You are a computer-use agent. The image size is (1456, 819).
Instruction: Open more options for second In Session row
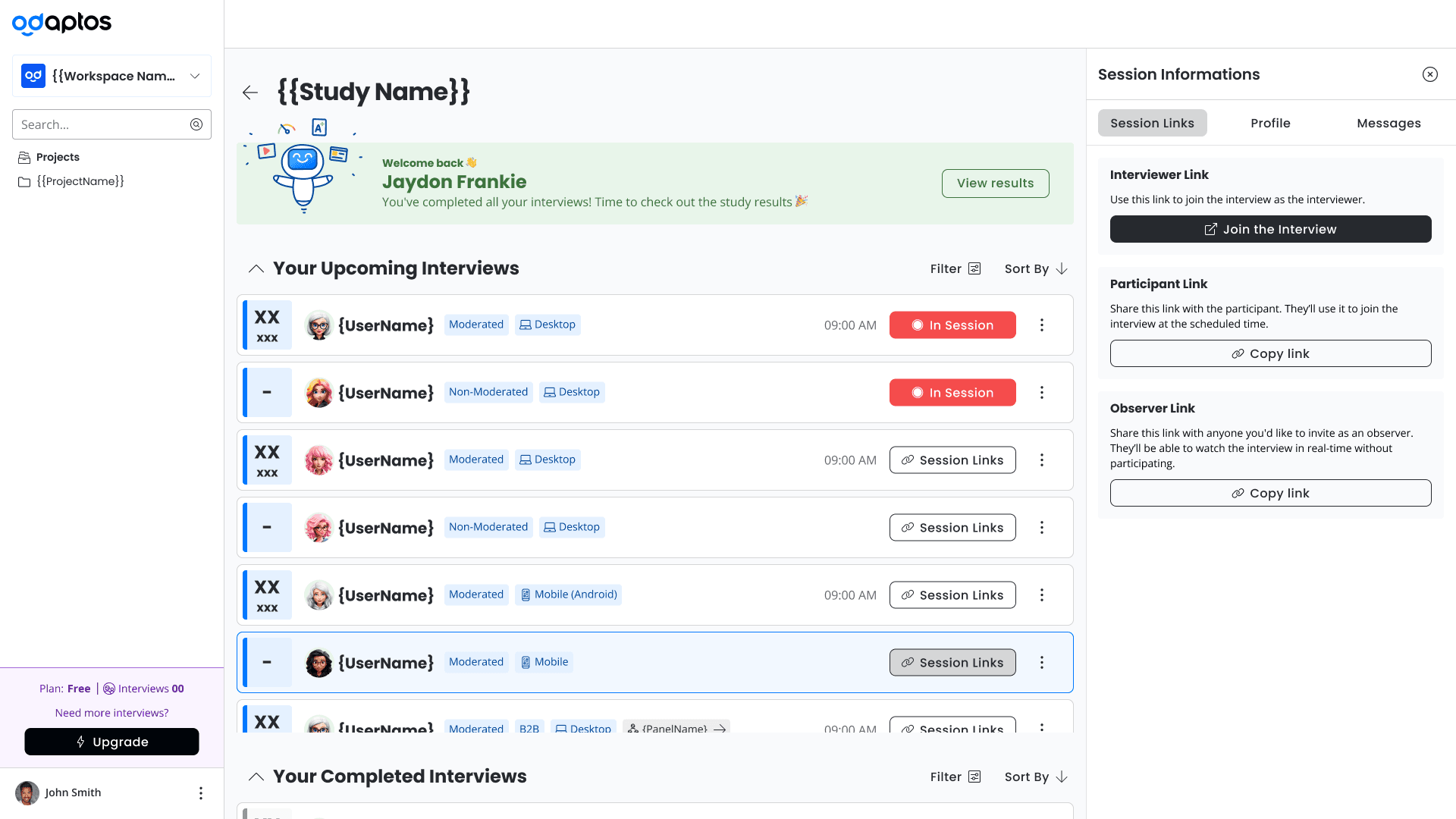click(1042, 393)
